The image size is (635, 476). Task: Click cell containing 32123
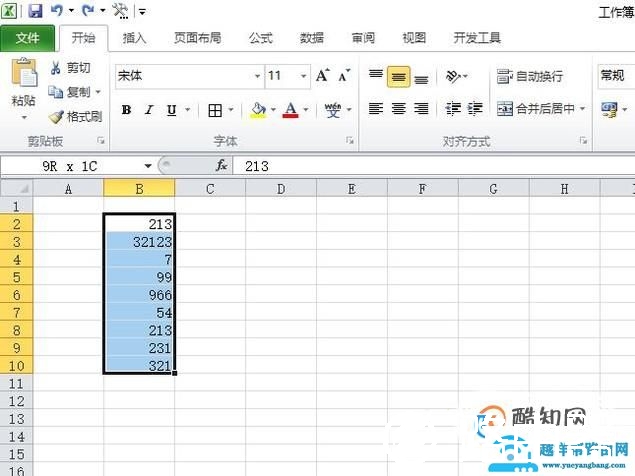pos(139,242)
